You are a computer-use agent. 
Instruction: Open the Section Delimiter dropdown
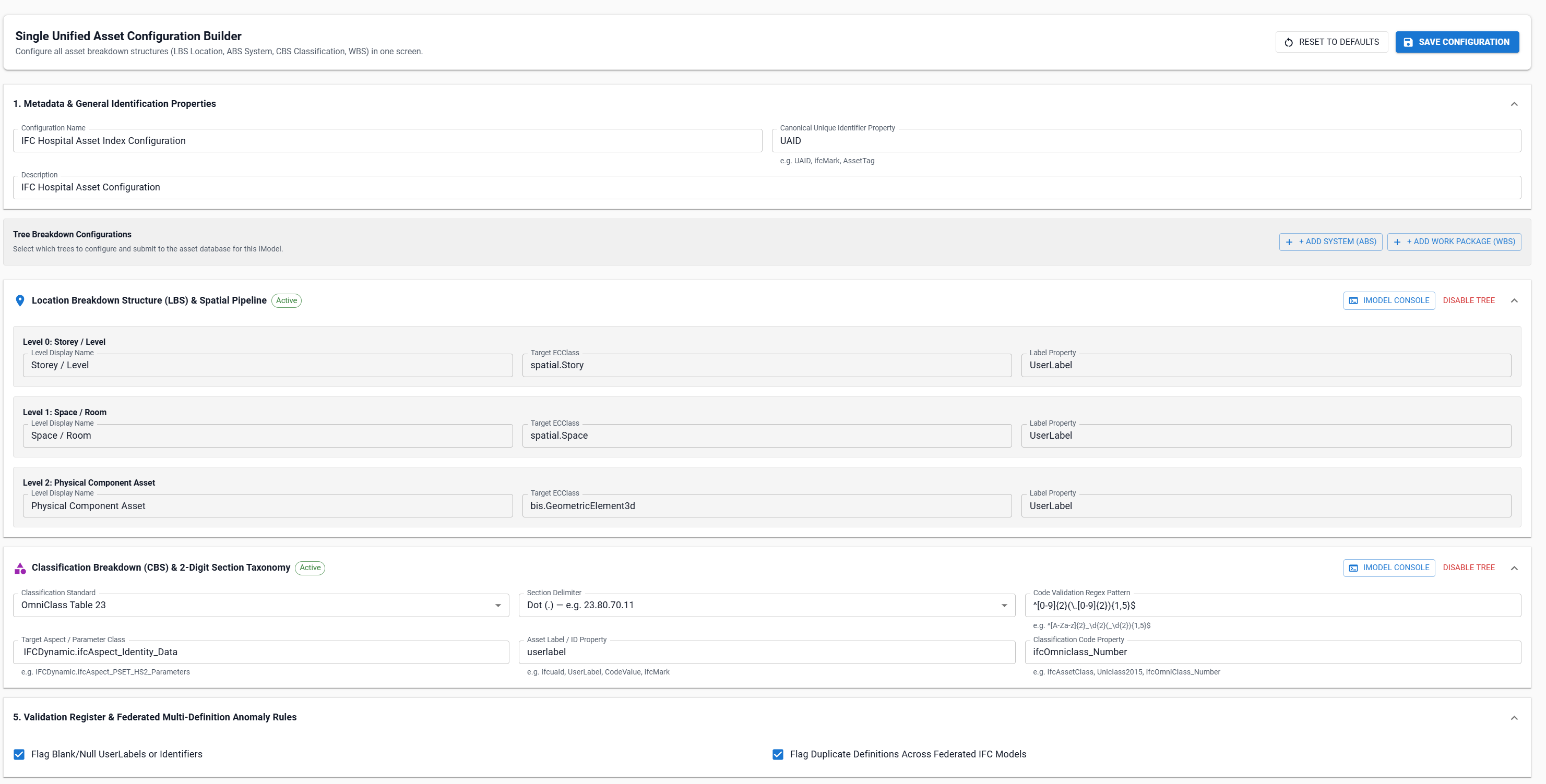pyautogui.click(x=767, y=605)
